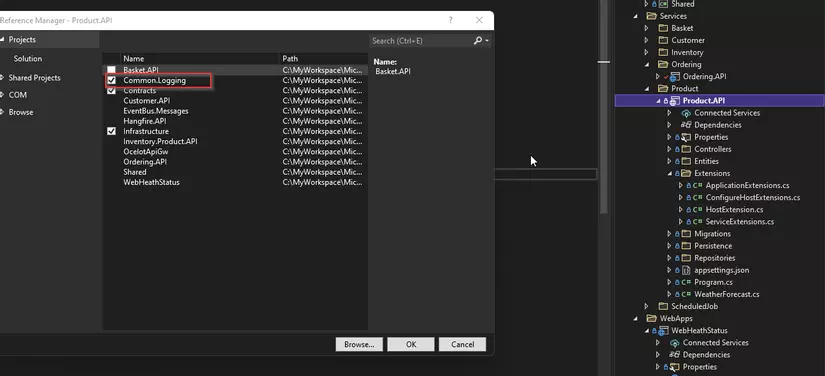Screen dimensions: 825x376
Task: Expand the Basket folder in Solution Explorer
Action: point(647,28)
